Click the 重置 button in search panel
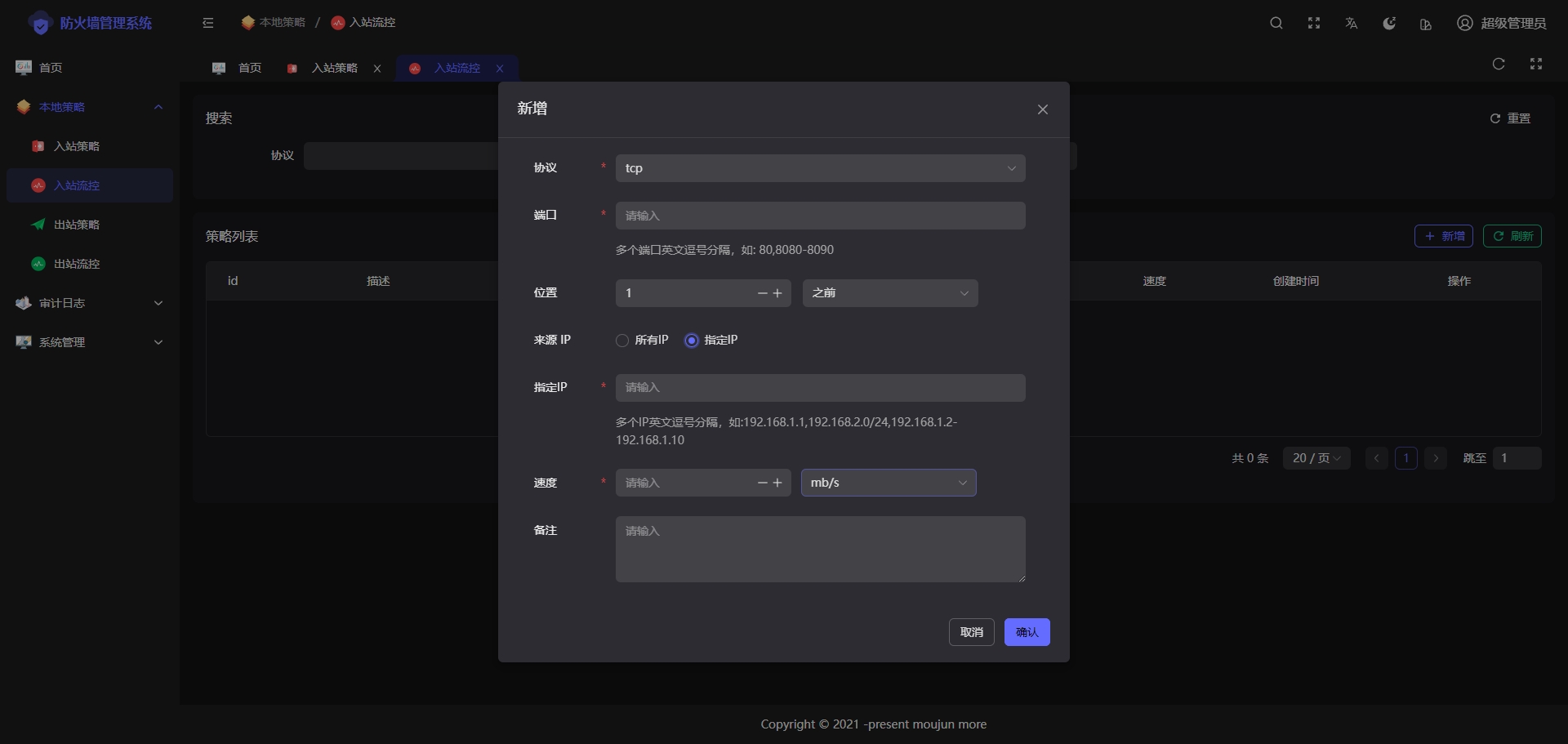Image resolution: width=1568 pixels, height=744 pixels. pyautogui.click(x=1510, y=118)
